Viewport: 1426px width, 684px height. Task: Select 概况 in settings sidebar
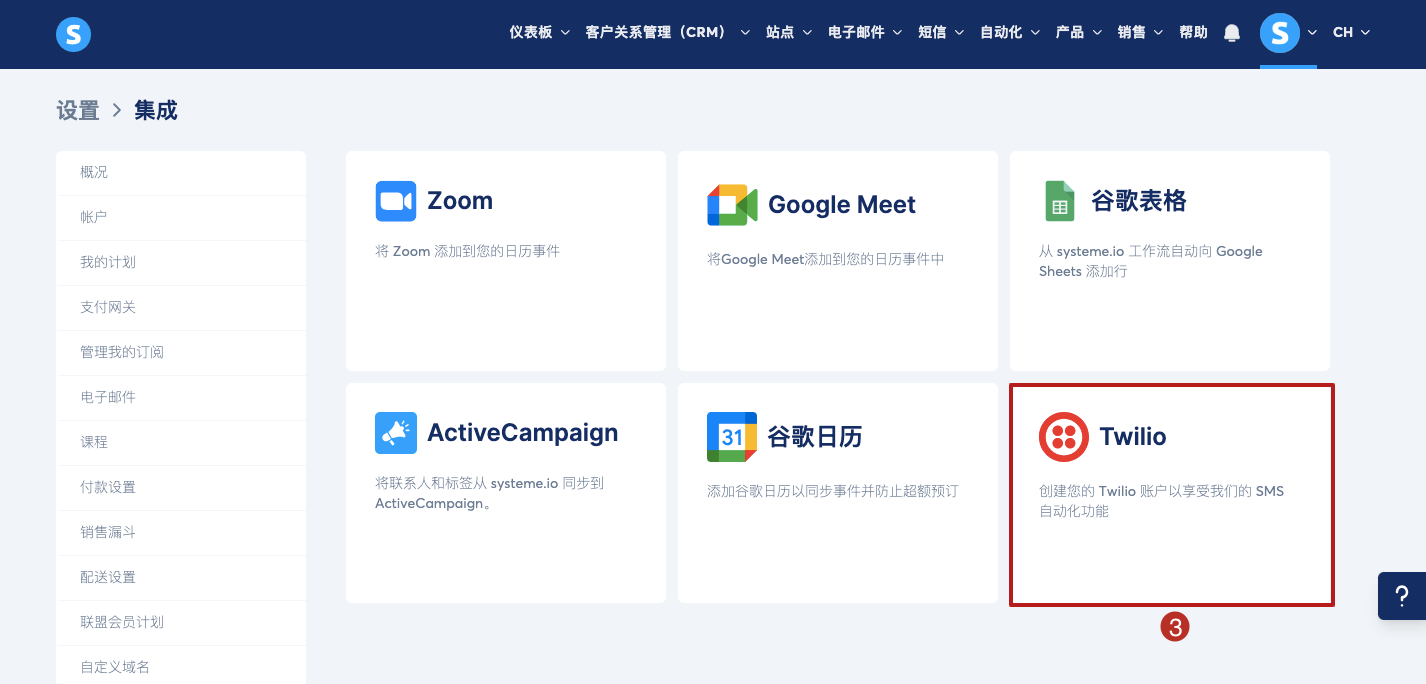click(181, 173)
